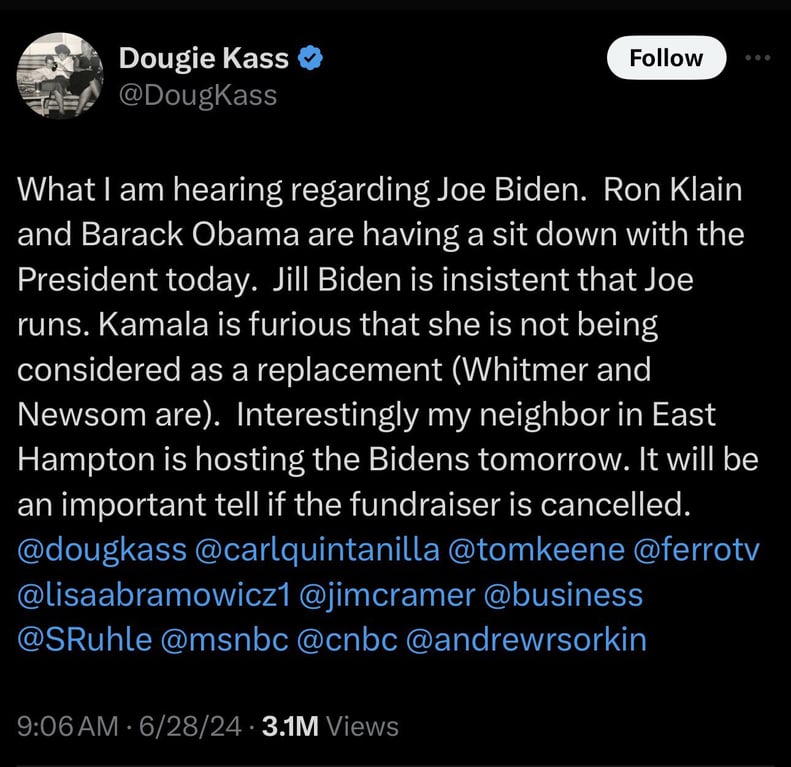Click the @DougKass handle under the name

pyautogui.click(x=197, y=95)
